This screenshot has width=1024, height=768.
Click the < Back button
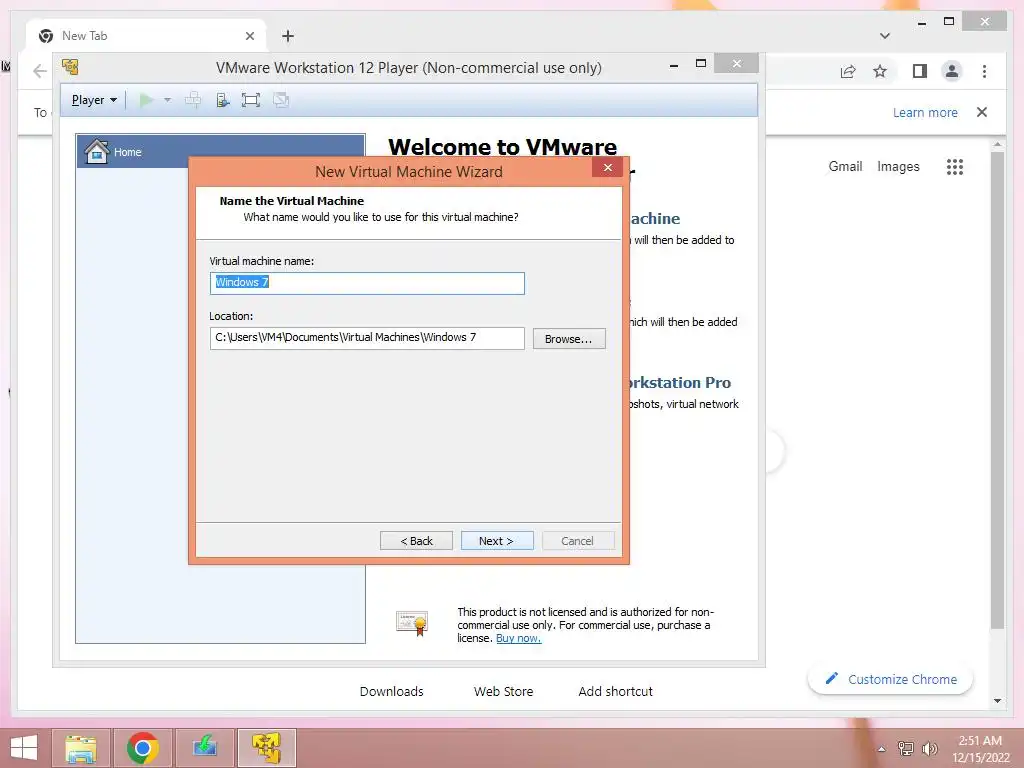click(416, 541)
